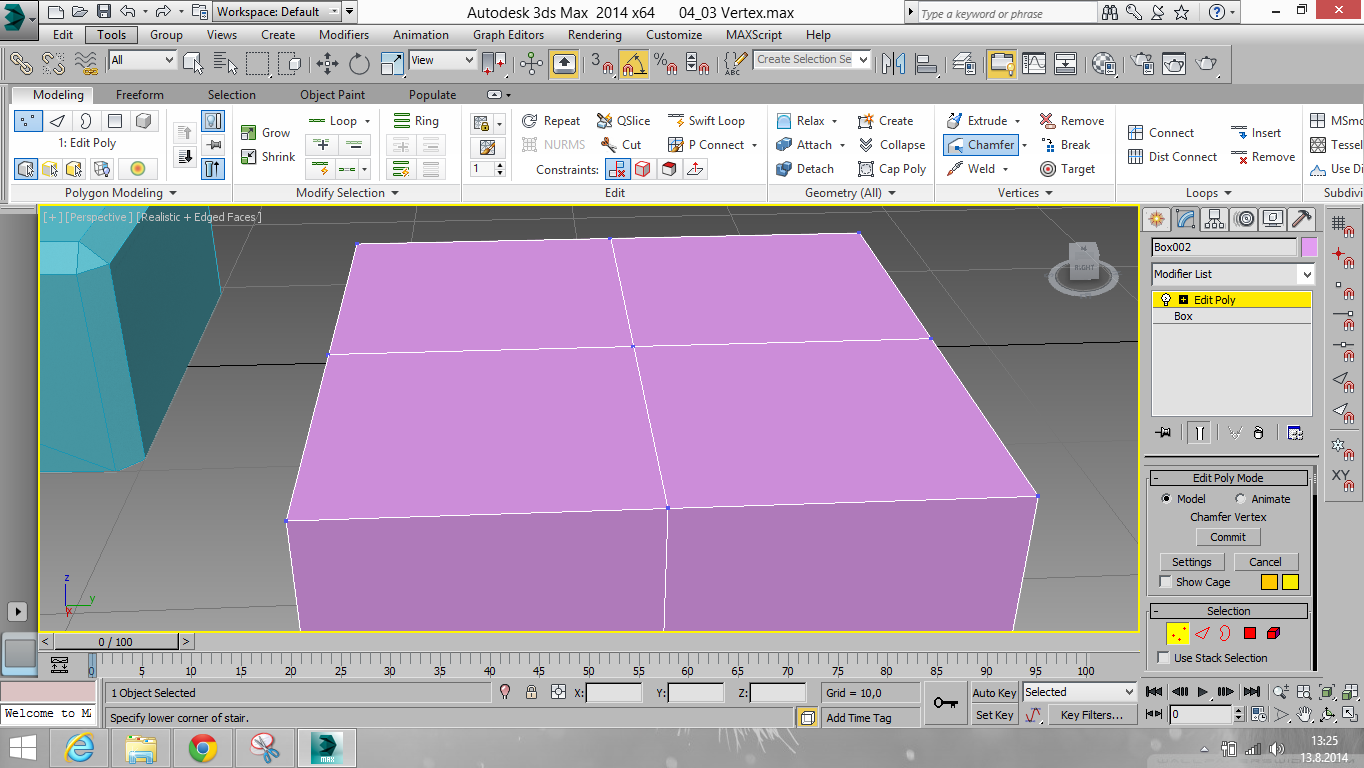Image resolution: width=1364 pixels, height=768 pixels.
Task: Open Chamfer Settings in Edit Poly Mode
Action: click(x=1191, y=561)
